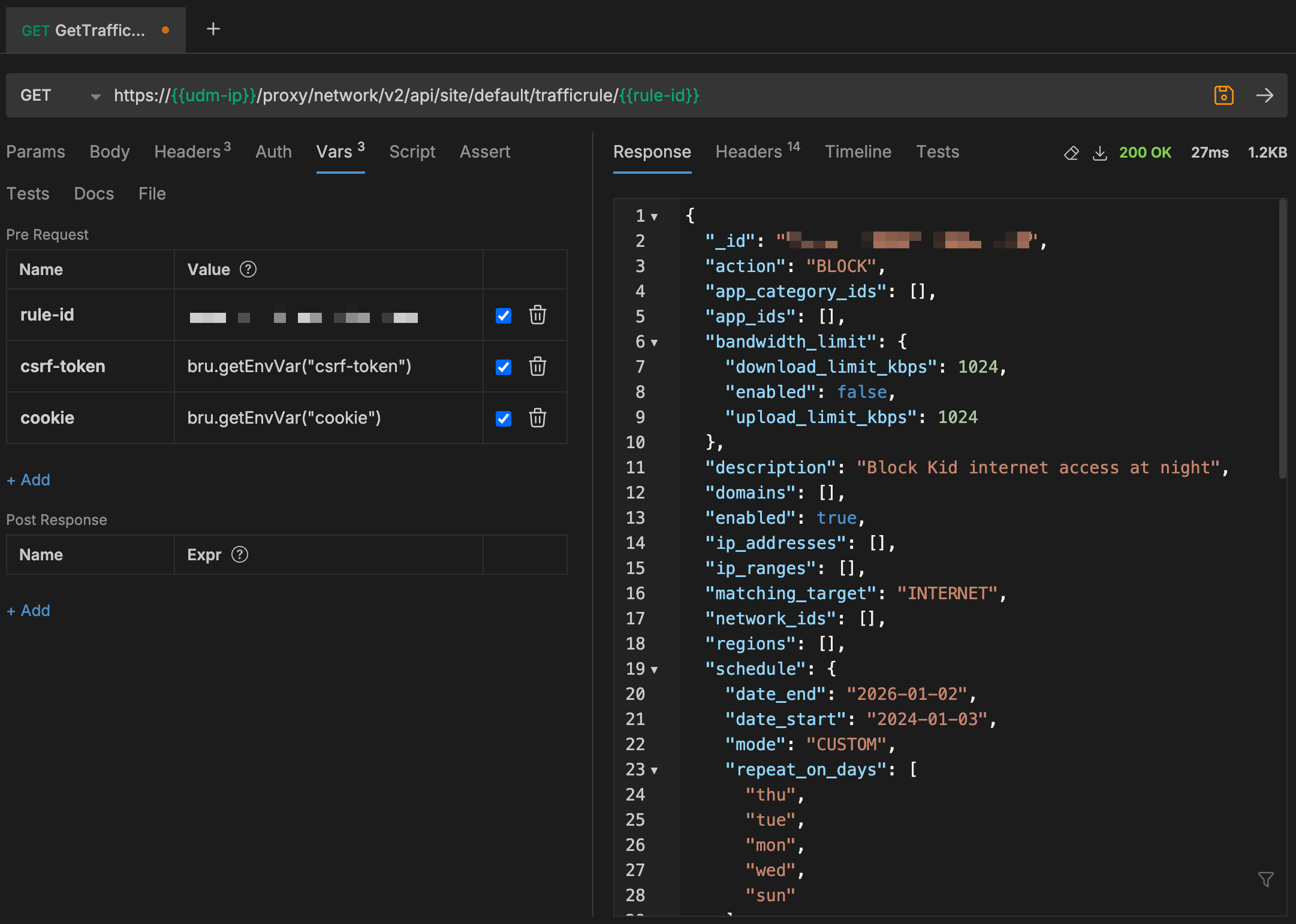
Task: Clear response with the eraser icon
Action: (x=1071, y=153)
